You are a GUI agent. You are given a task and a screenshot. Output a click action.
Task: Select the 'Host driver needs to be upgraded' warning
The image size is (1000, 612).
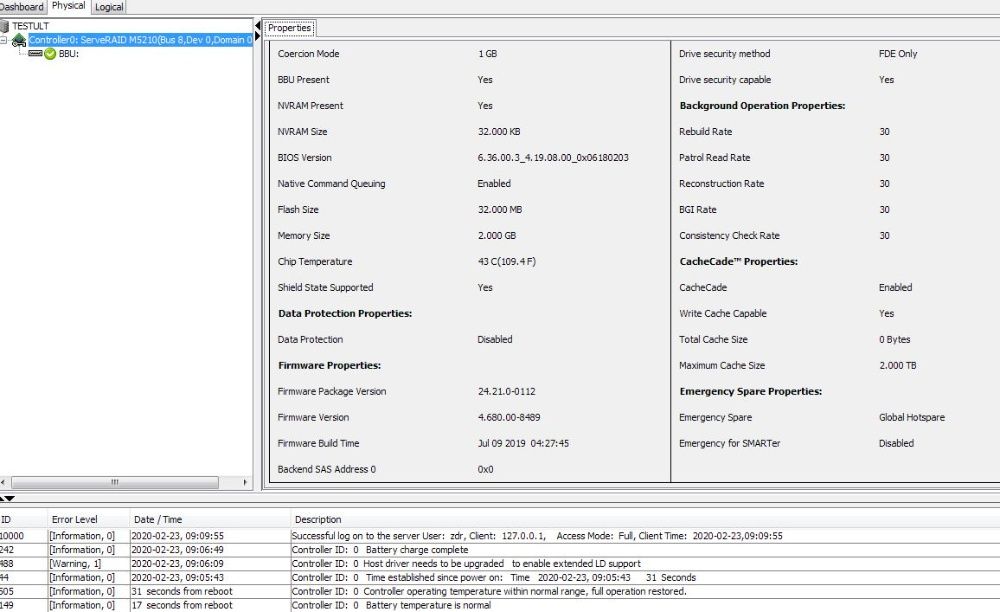[x=500, y=564]
